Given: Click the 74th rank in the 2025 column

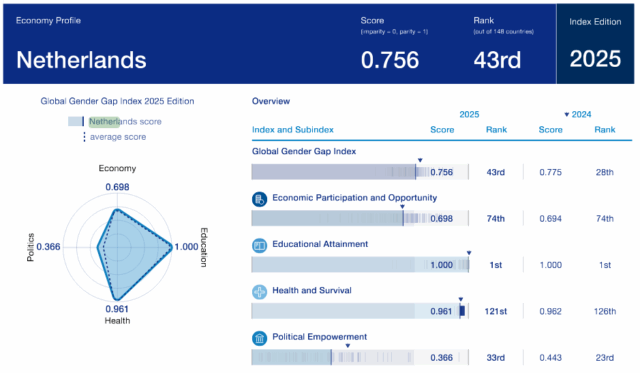Looking at the screenshot, I should click(496, 219).
